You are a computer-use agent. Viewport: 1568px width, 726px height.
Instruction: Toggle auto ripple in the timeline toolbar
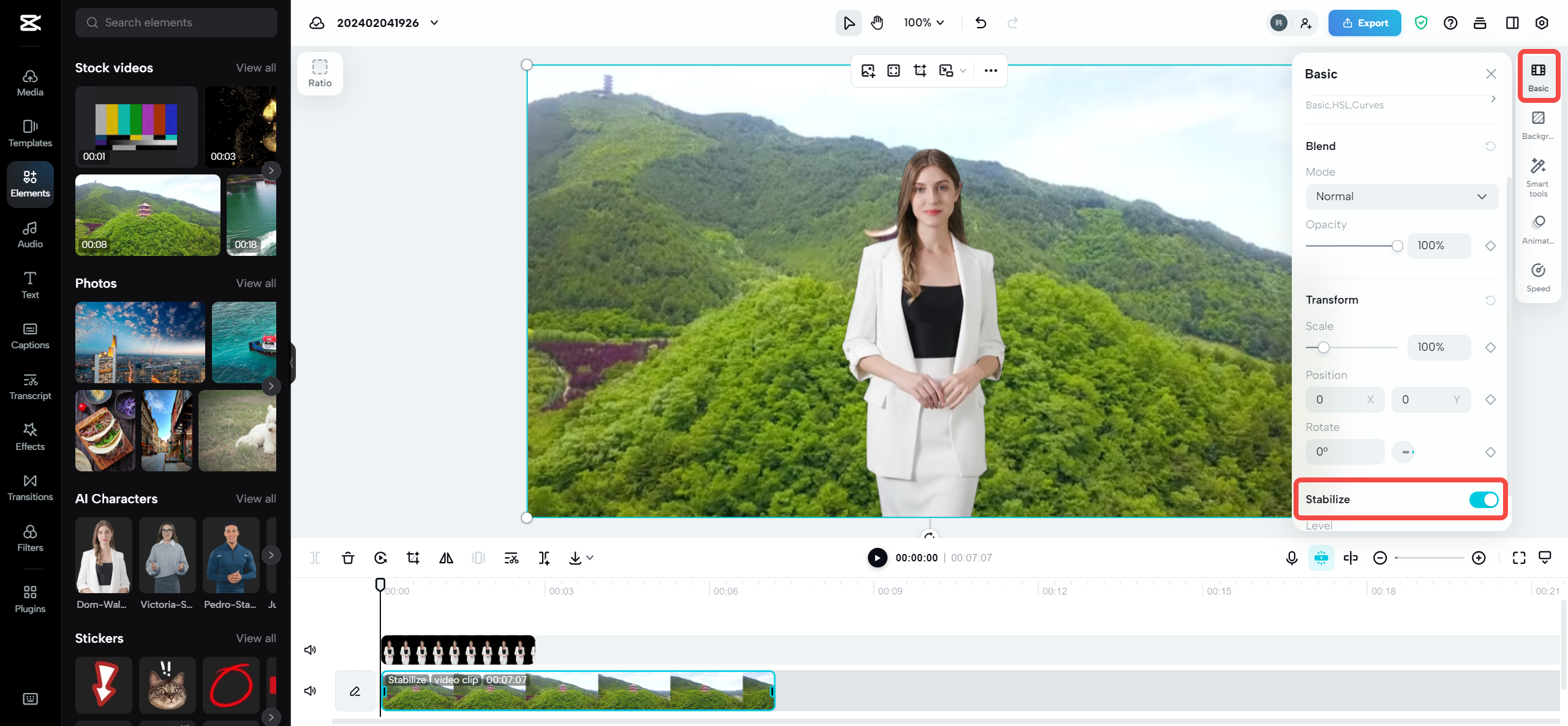point(1322,558)
